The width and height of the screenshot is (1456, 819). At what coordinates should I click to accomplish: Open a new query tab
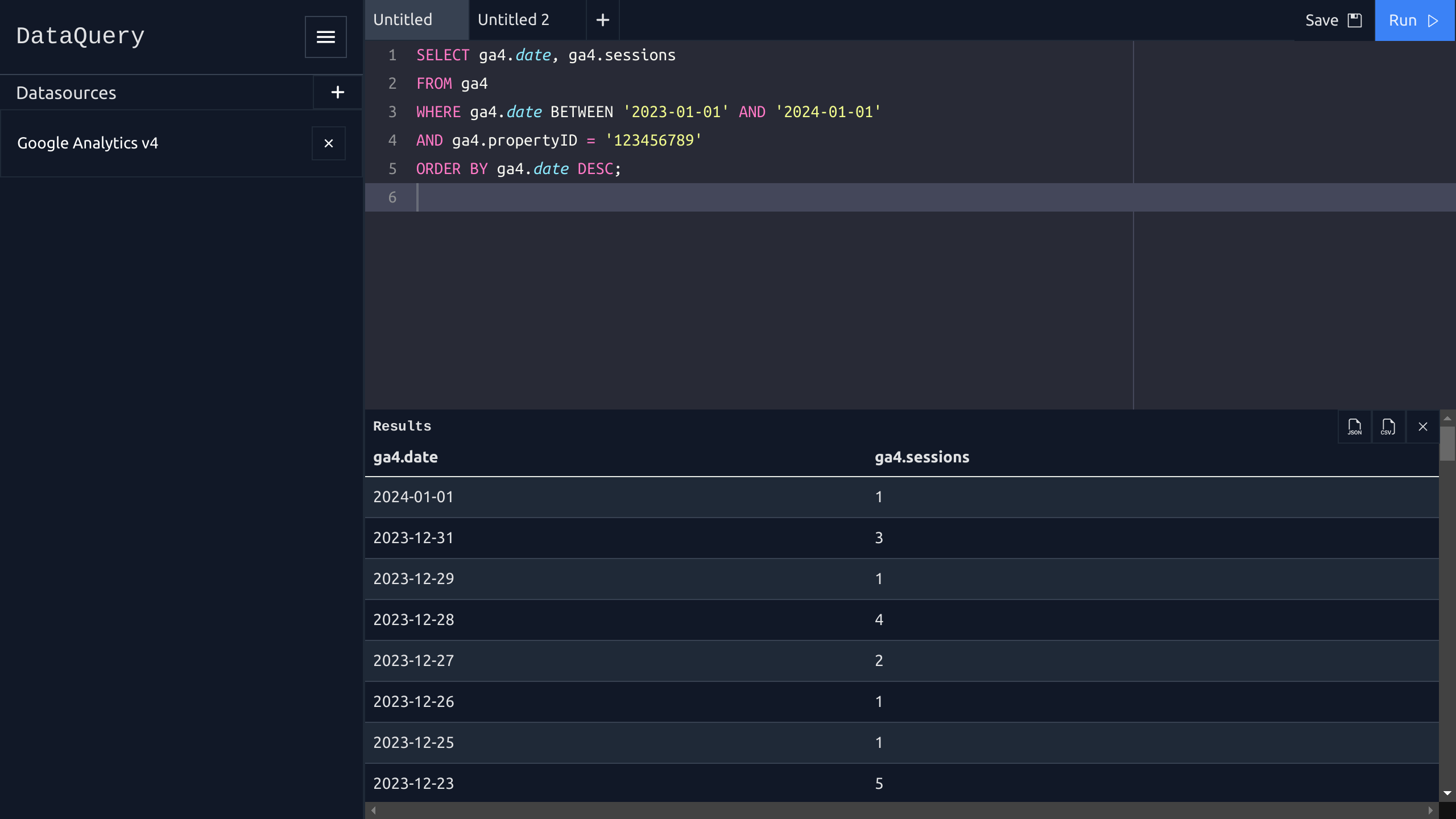pos(602,20)
